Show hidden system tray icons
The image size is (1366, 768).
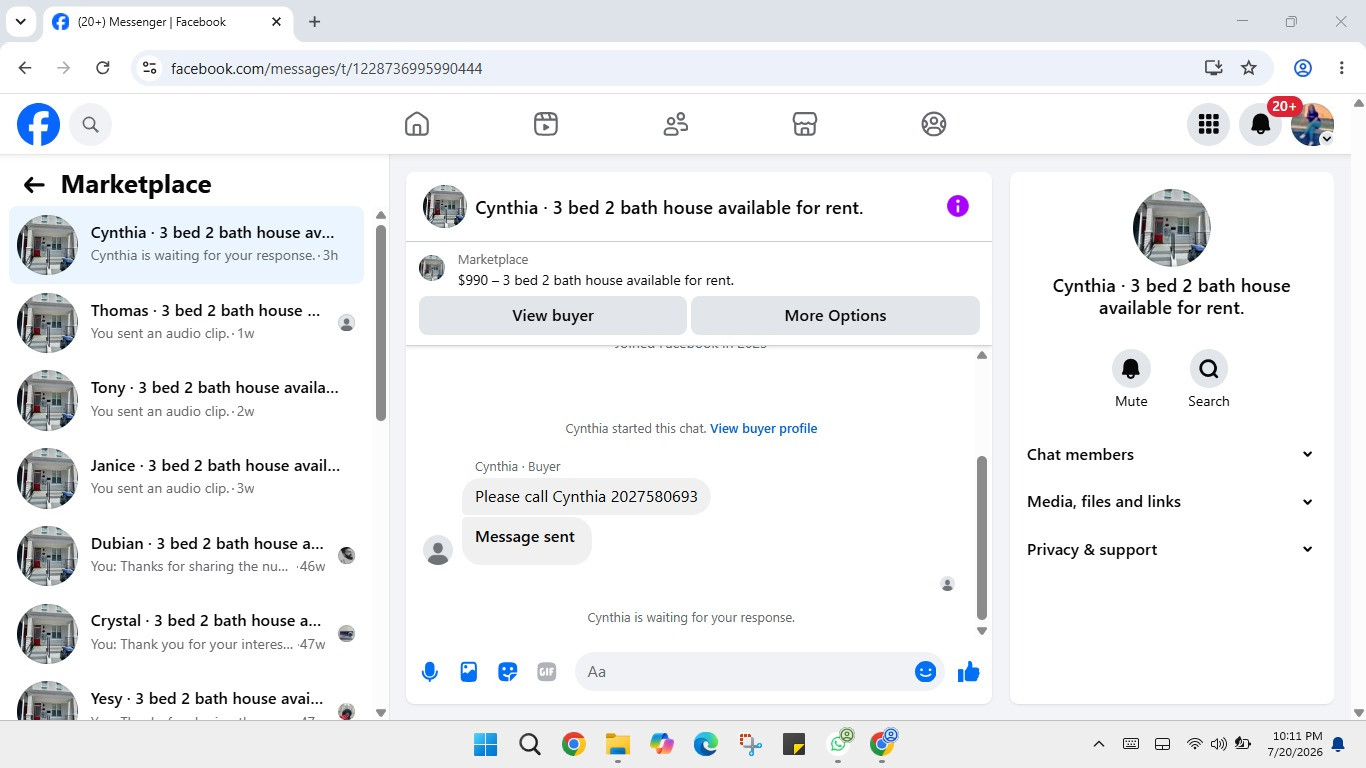coord(1098,744)
